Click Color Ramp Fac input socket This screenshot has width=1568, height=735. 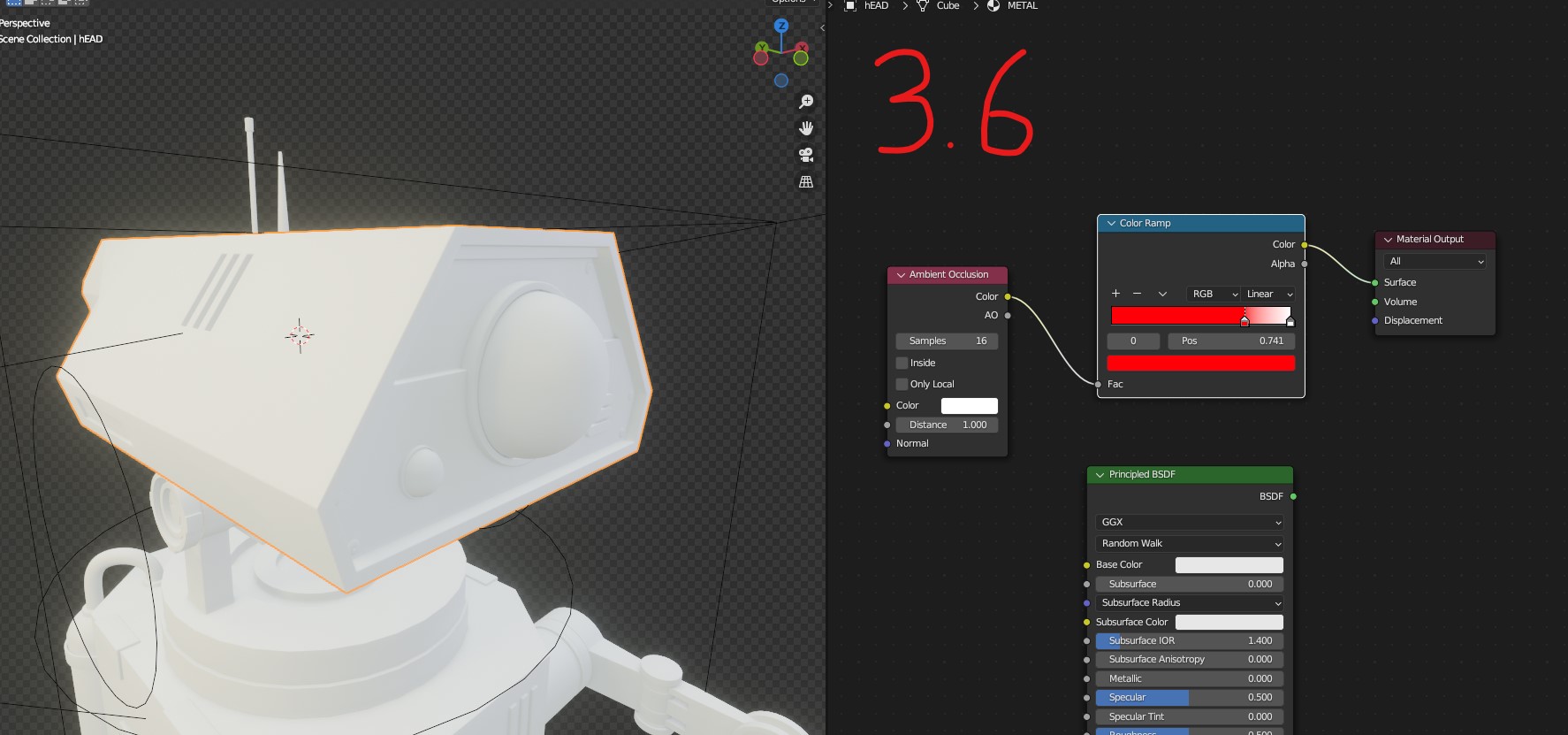coord(1098,384)
